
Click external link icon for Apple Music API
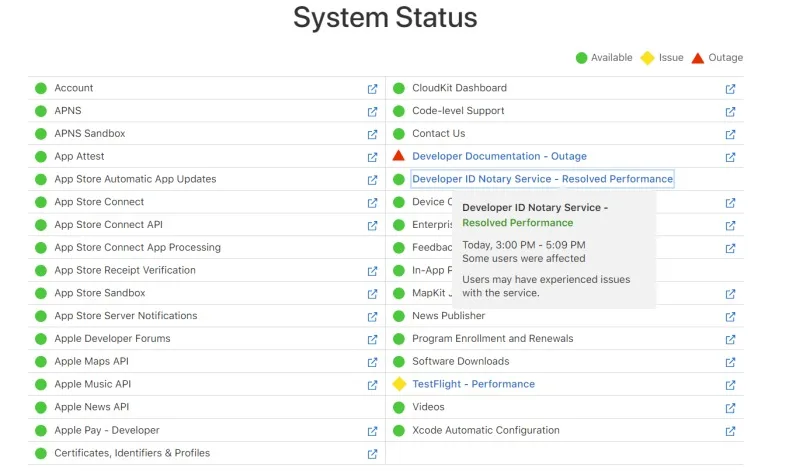[x=372, y=385]
